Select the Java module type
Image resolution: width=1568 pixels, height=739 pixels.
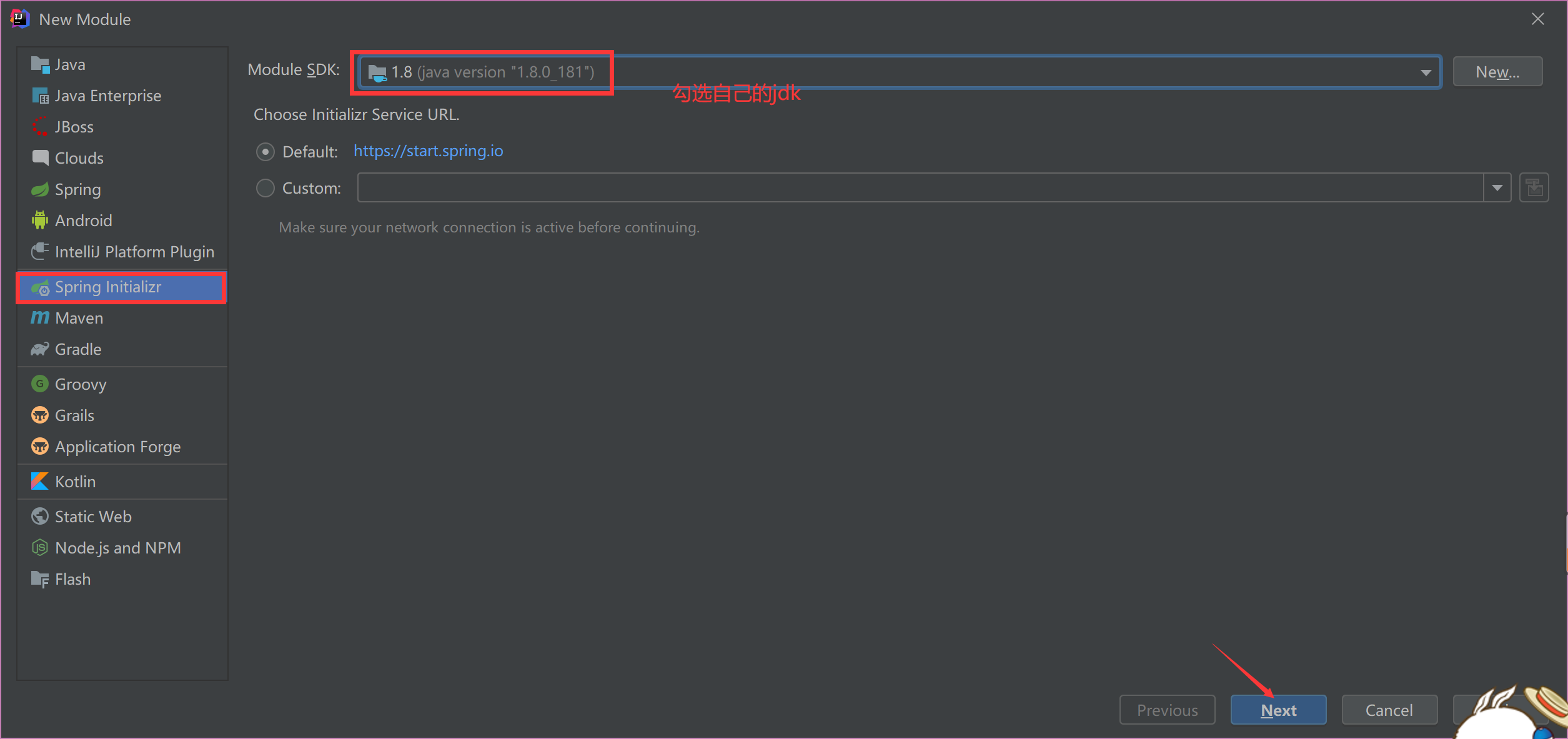coord(71,63)
